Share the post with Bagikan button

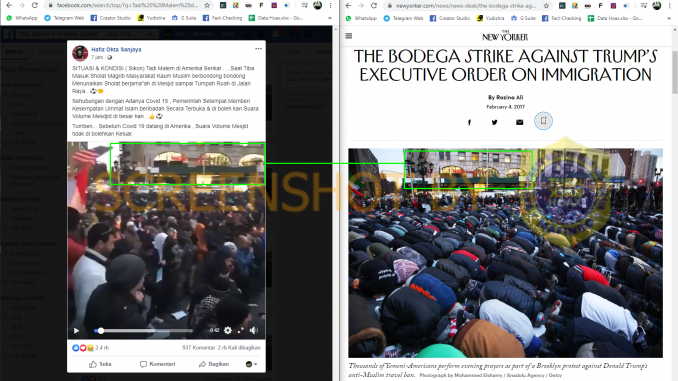pyautogui.click(x=214, y=364)
